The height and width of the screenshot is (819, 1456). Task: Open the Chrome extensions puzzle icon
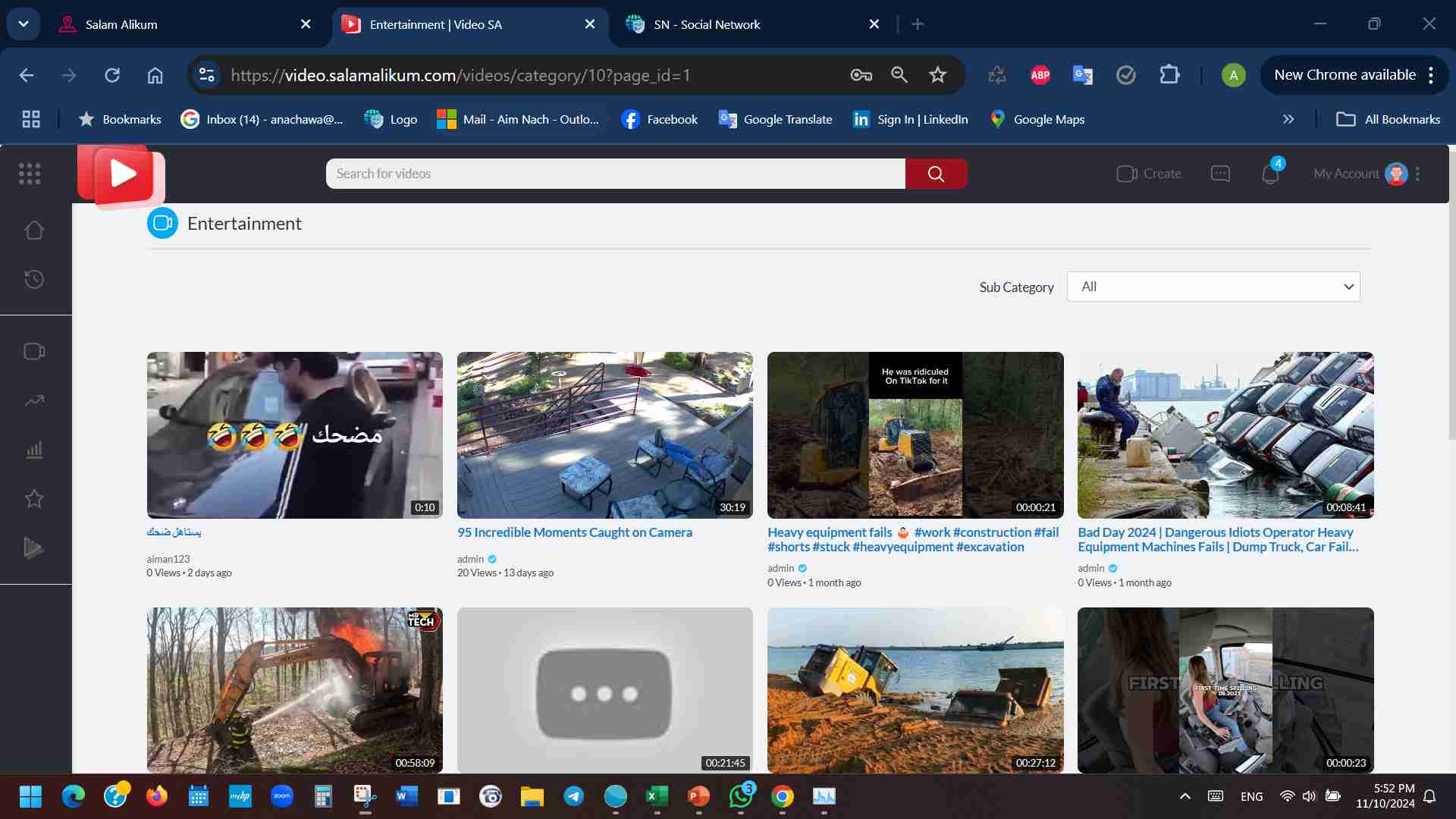(x=1169, y=75)
